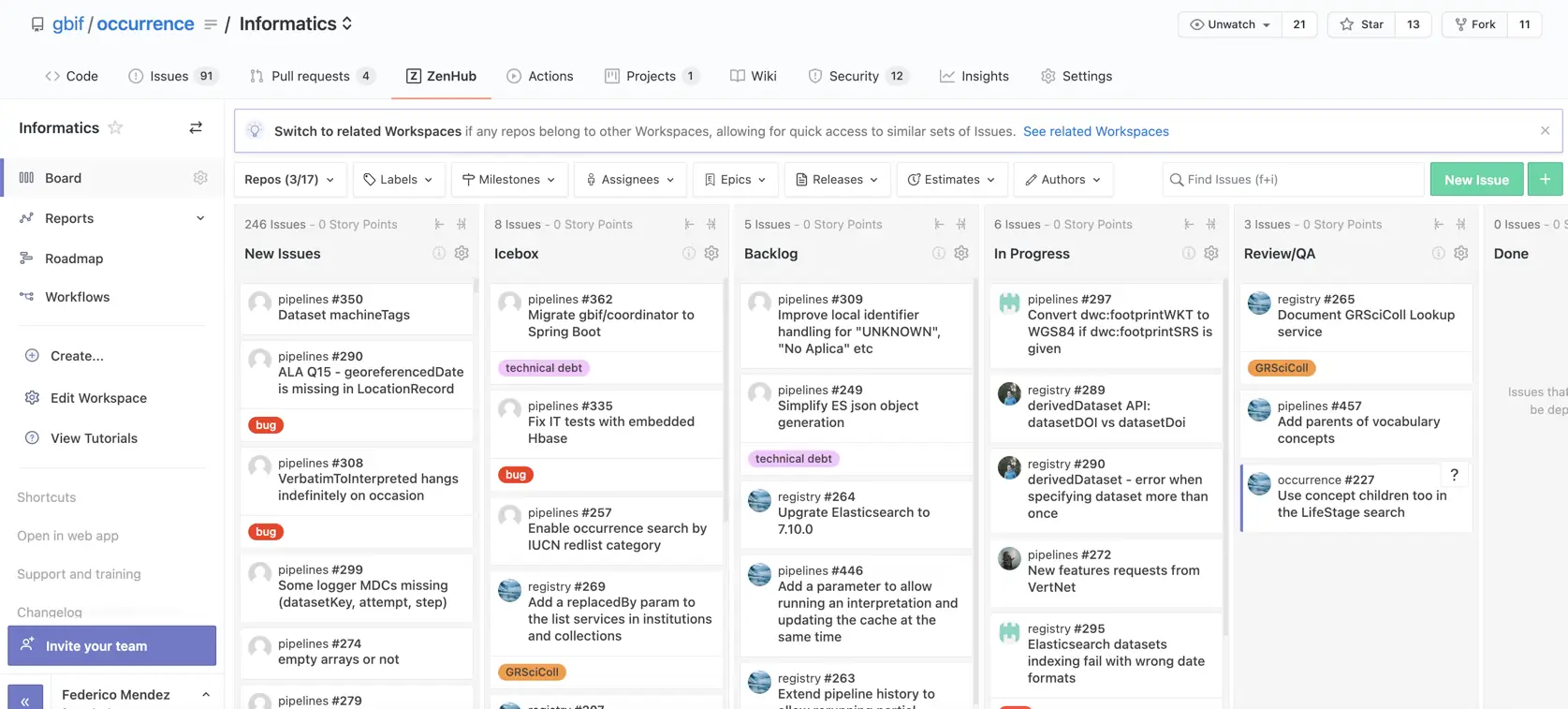Viewport: 1568px width, 709px height.
Task: Open settings gear of Backlog pipeline
Action: click(x=961, y=253)
